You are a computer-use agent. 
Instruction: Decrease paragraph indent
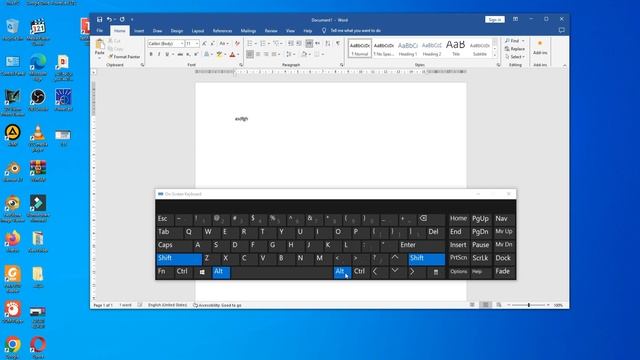[x=291, y=43]
